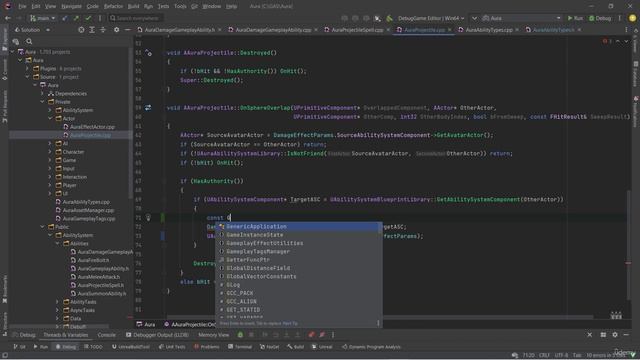Choose GlobalVectorConstants from the completion list
Image resolution: width=640 pixels, height=360 pixels.
point(298,276)
